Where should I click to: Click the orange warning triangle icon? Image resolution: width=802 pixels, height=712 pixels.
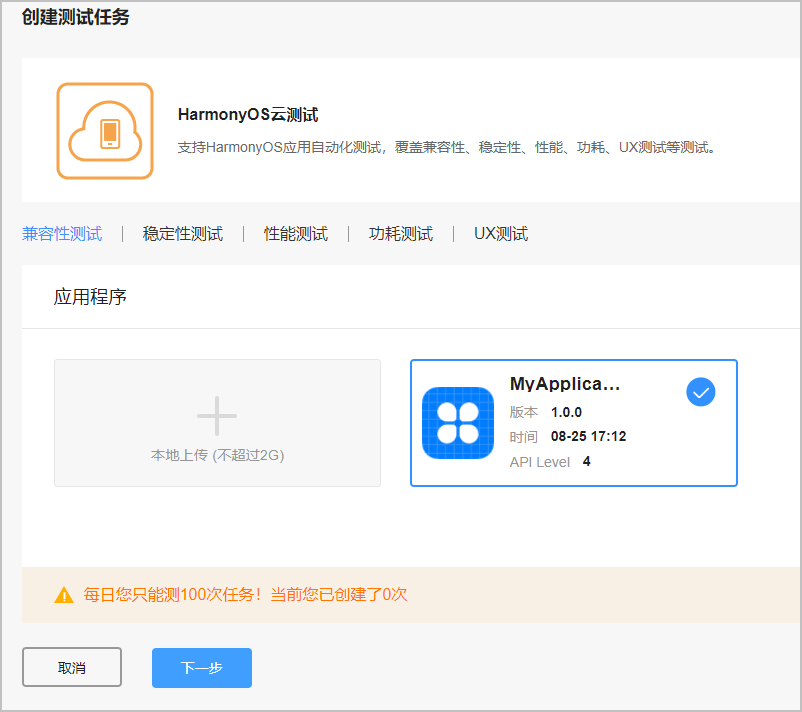point(64,595)
